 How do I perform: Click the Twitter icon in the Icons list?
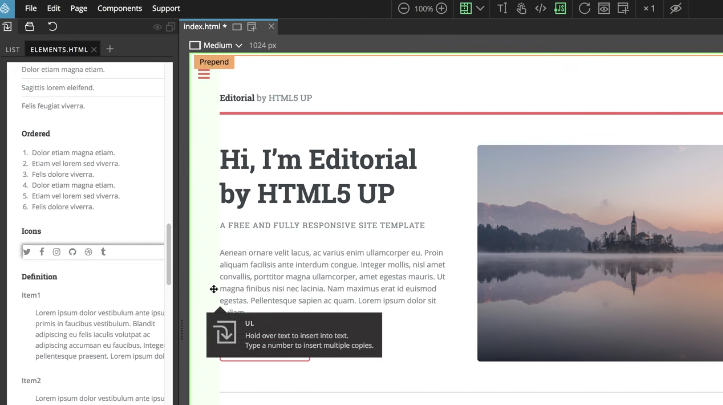pyautogui.click(x=27, y=252)
